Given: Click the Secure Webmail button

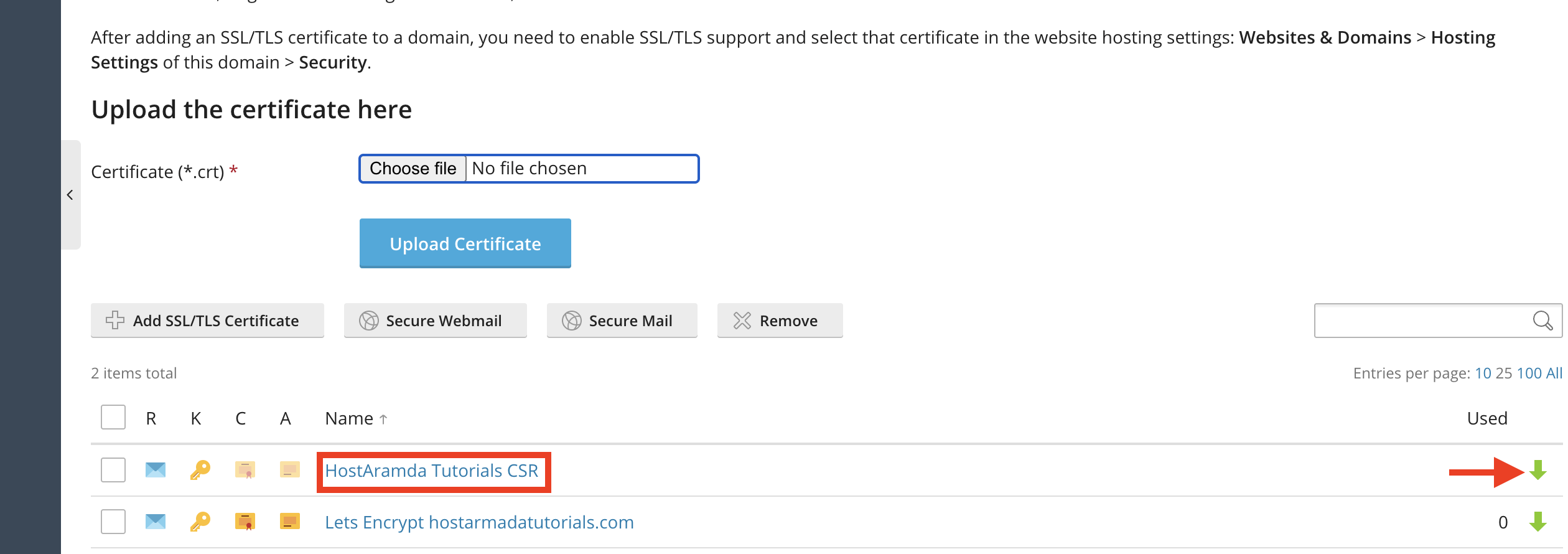Looking at the screenshot, I should (x=435, y=321).
